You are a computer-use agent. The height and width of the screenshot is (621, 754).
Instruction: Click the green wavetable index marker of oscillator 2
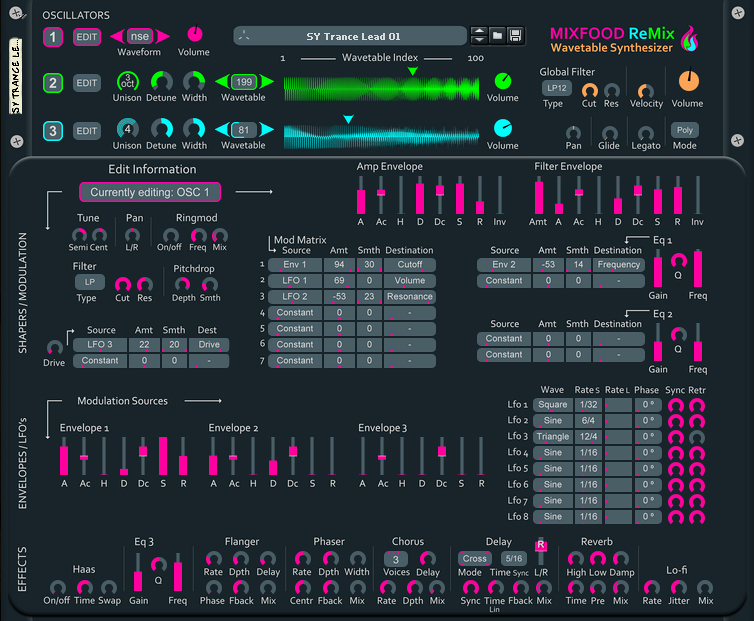[412, 71]
